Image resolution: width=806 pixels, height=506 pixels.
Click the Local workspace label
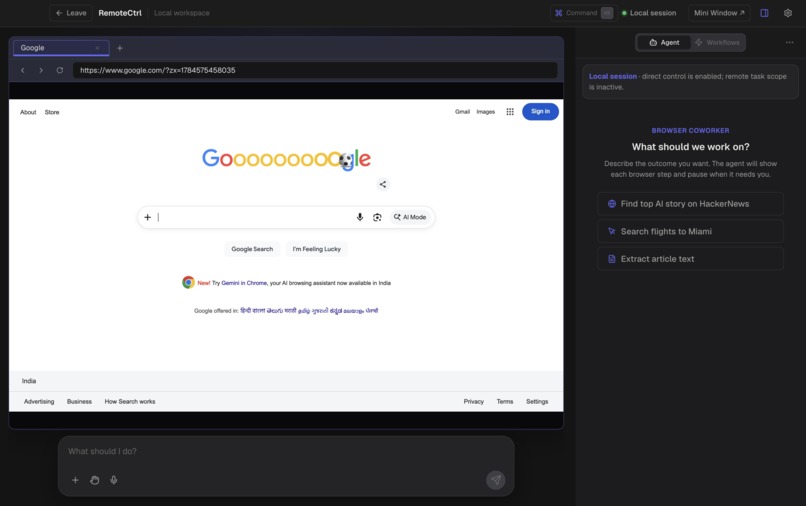click(181, 13)
